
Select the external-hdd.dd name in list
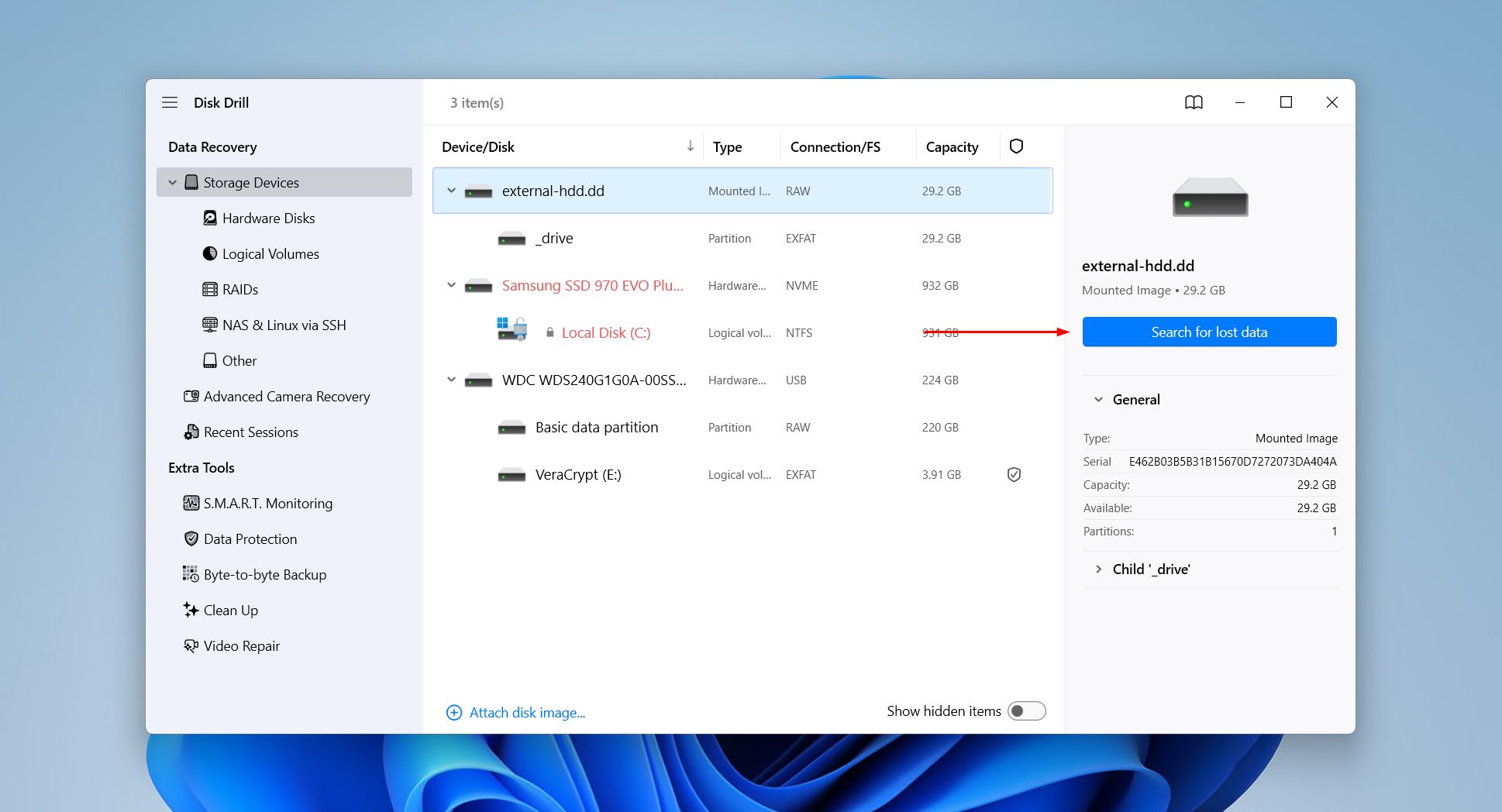[553, 191]
